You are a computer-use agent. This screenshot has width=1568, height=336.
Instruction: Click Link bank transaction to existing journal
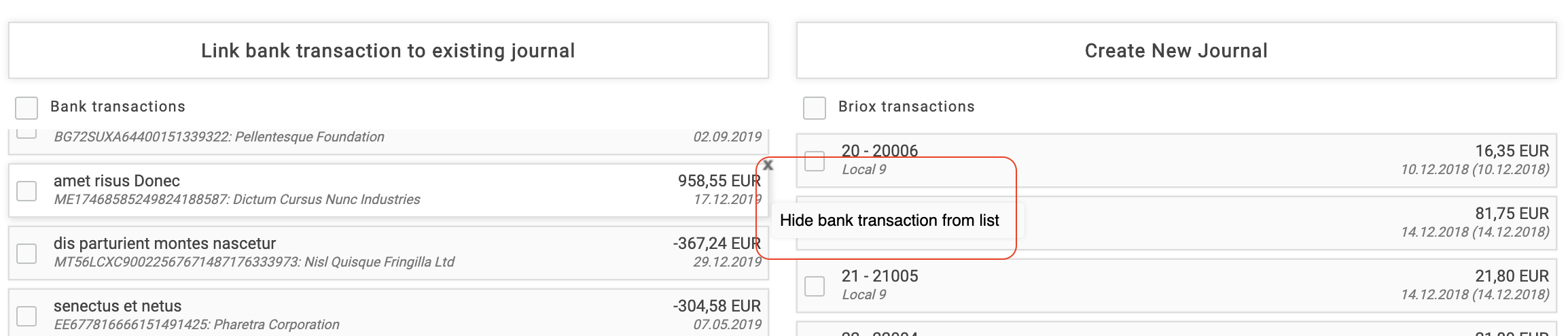388,50
